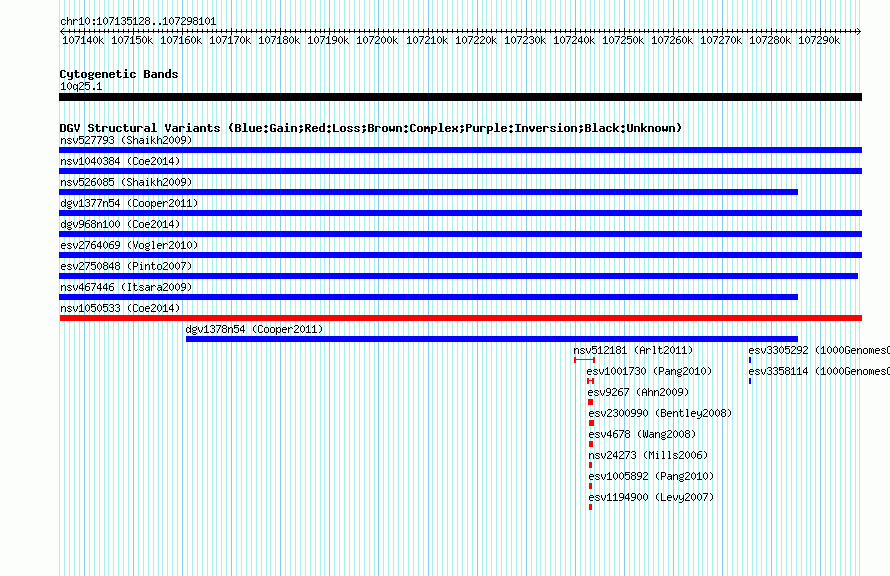The width and height of the screenshot is (890, 576).
Task: Select the blue bar under nsv526085
Action: 429,192
